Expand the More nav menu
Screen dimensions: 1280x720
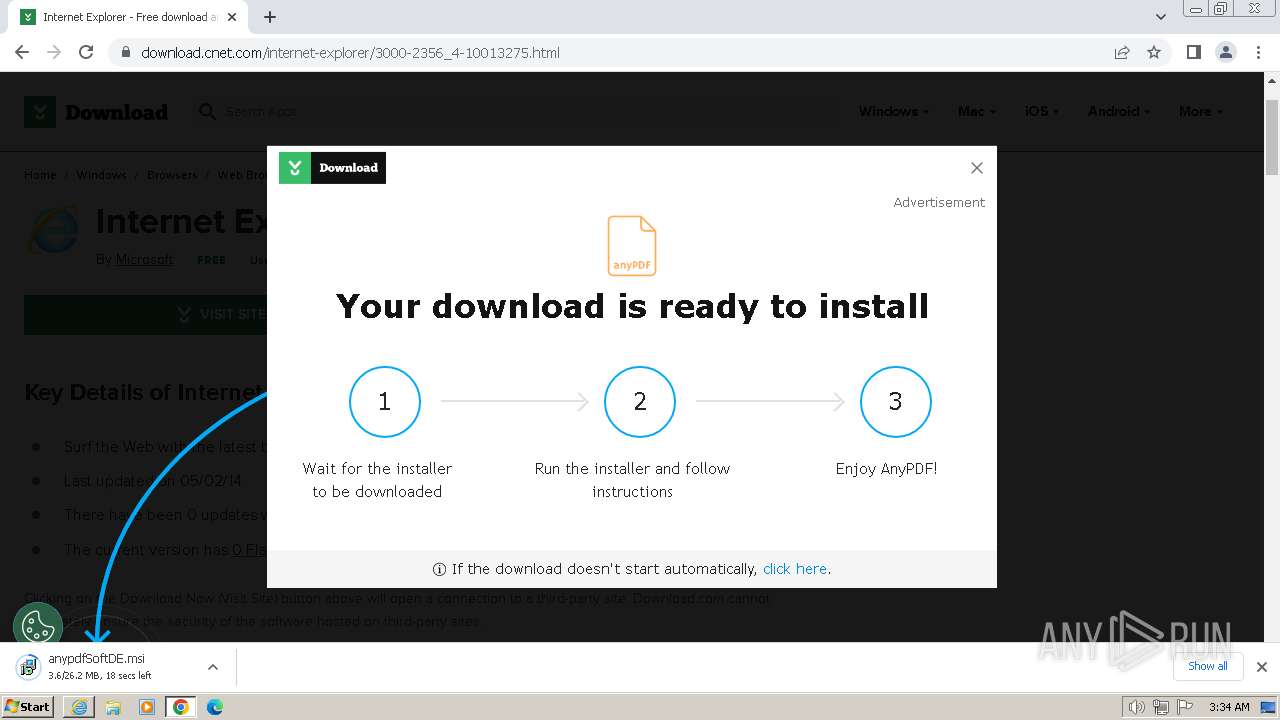click(x=1200, y=111)
